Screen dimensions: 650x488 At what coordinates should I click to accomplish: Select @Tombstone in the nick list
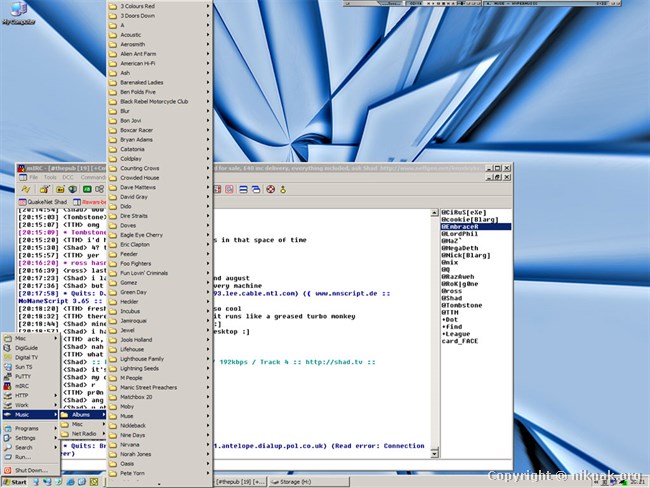point(476,305)
